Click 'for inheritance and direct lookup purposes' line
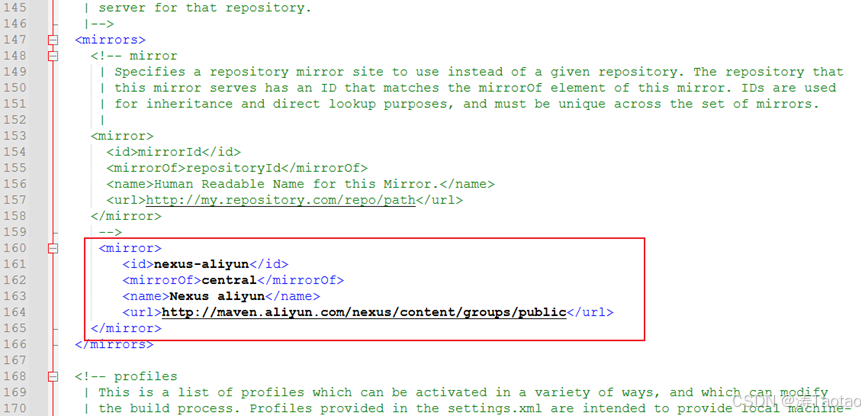This screenshot has width=865, height=416. point(467,104)
